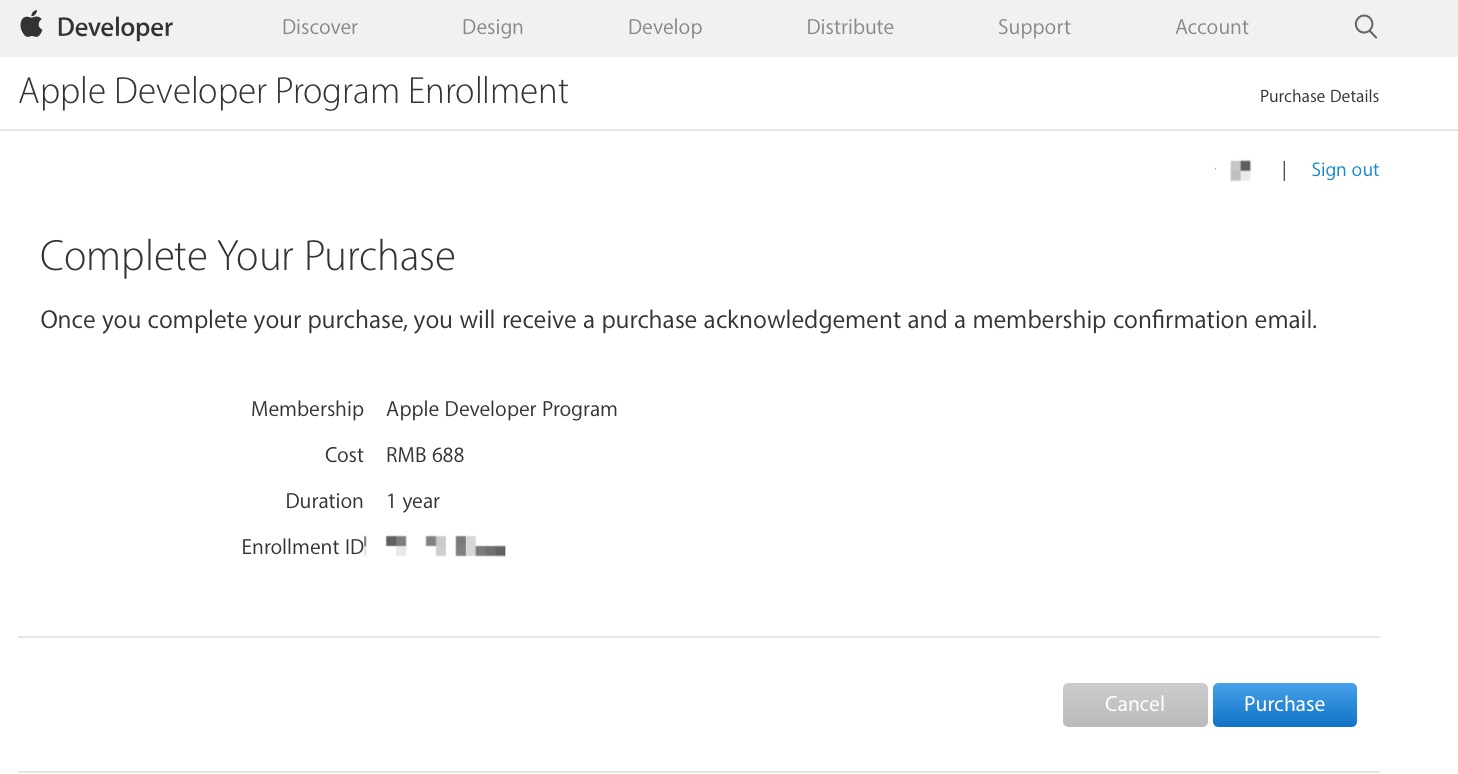Open the search magnifier icon
Image resolution: width=1458 pixels, height=774 pixels.
[1366, 27]
